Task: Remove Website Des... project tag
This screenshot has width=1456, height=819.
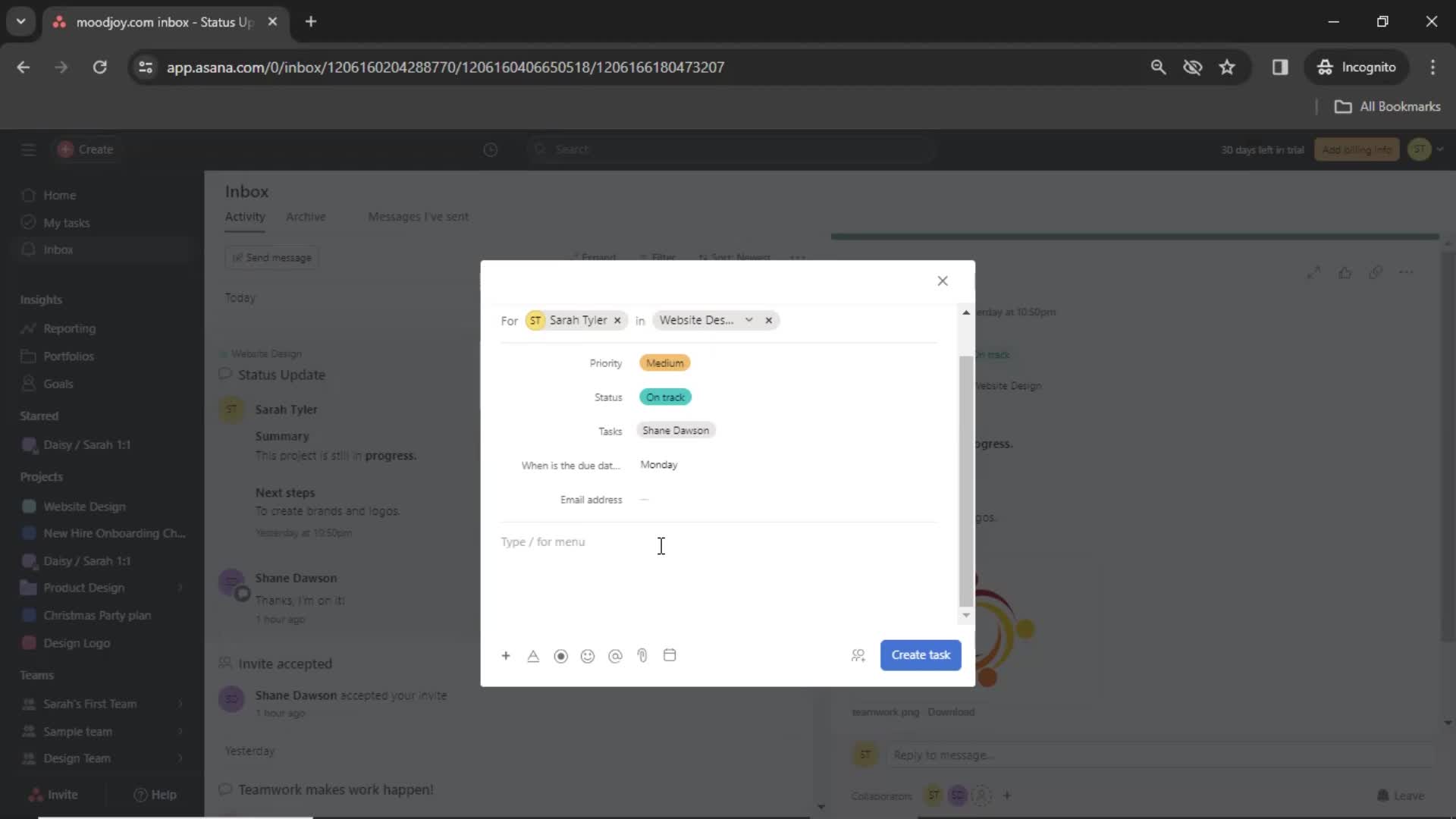Action: point(769,320)
